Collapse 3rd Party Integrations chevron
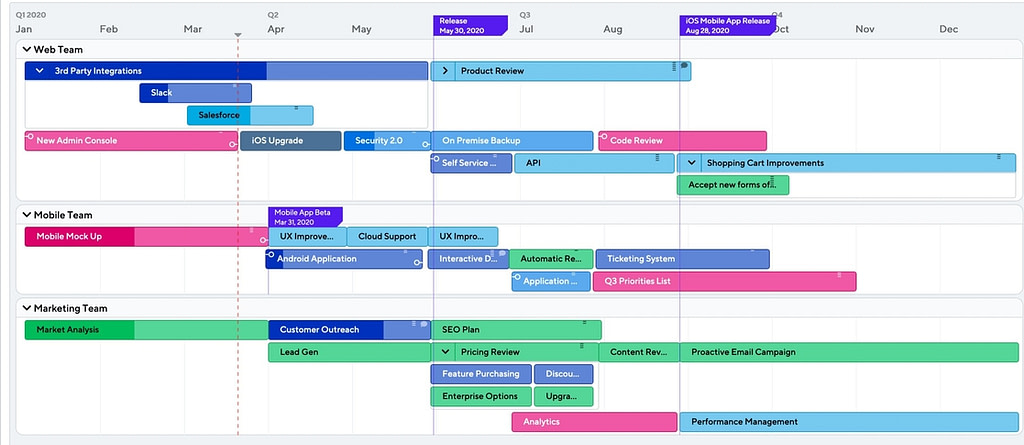The image size is (1024, 445). (39, 71)
